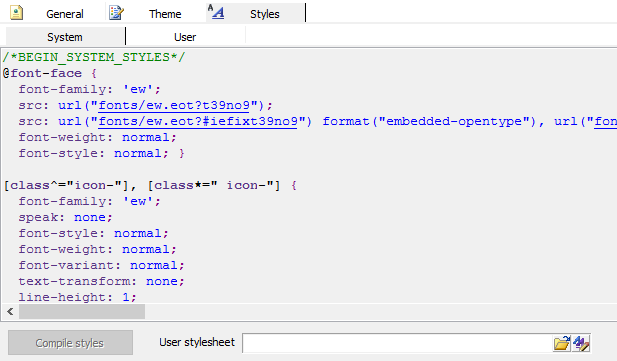Open the fonts/ew.eot?t39no9 link

pos(174,106)
